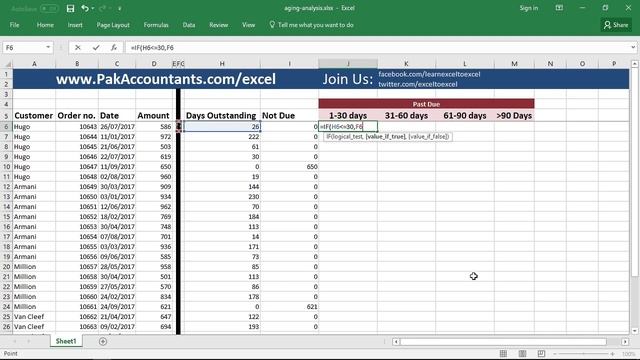Click the 31-60 days header cell
The width and height of the screenshot is (640, 360).
406,116
